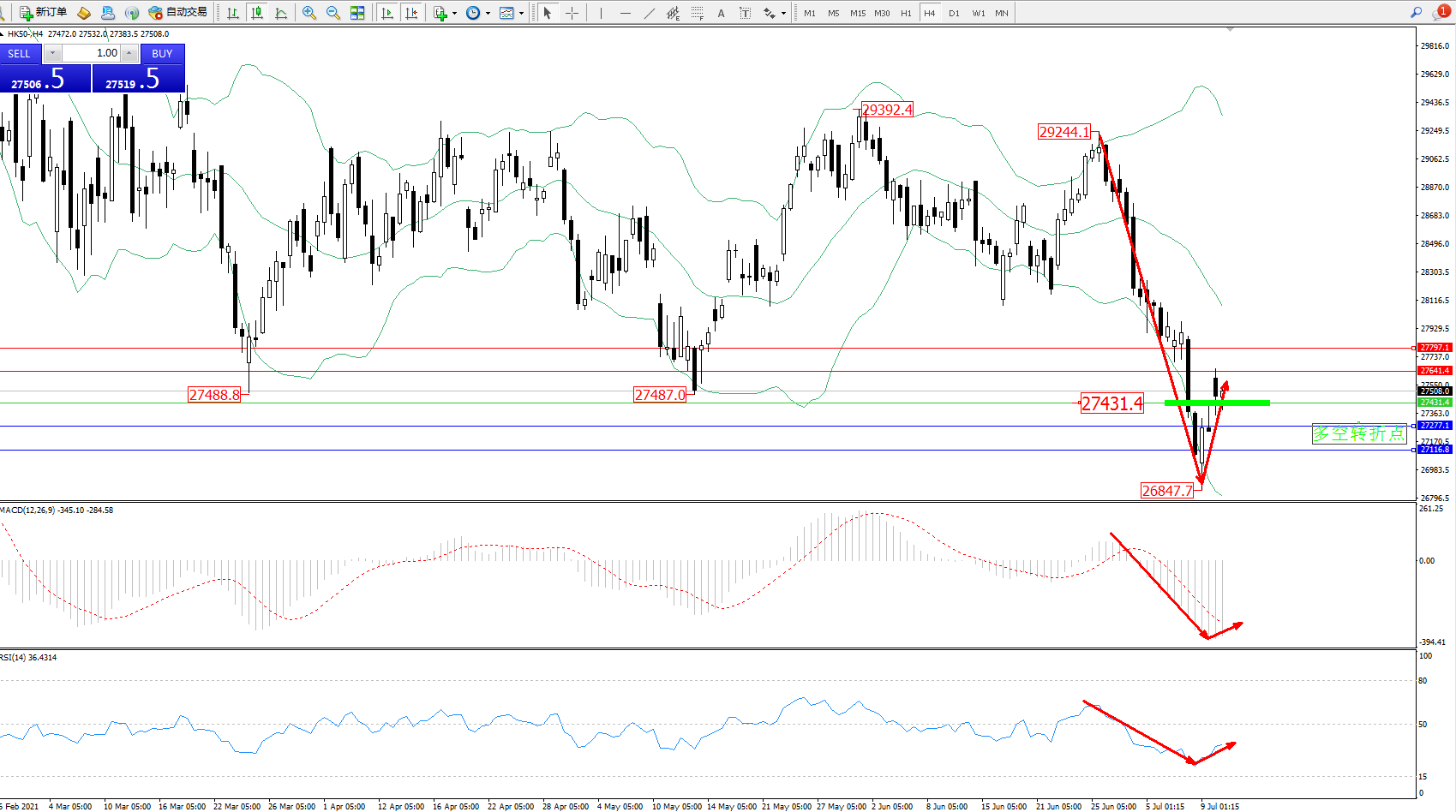Click the Zoom In magnifier icon

point(309,13)
